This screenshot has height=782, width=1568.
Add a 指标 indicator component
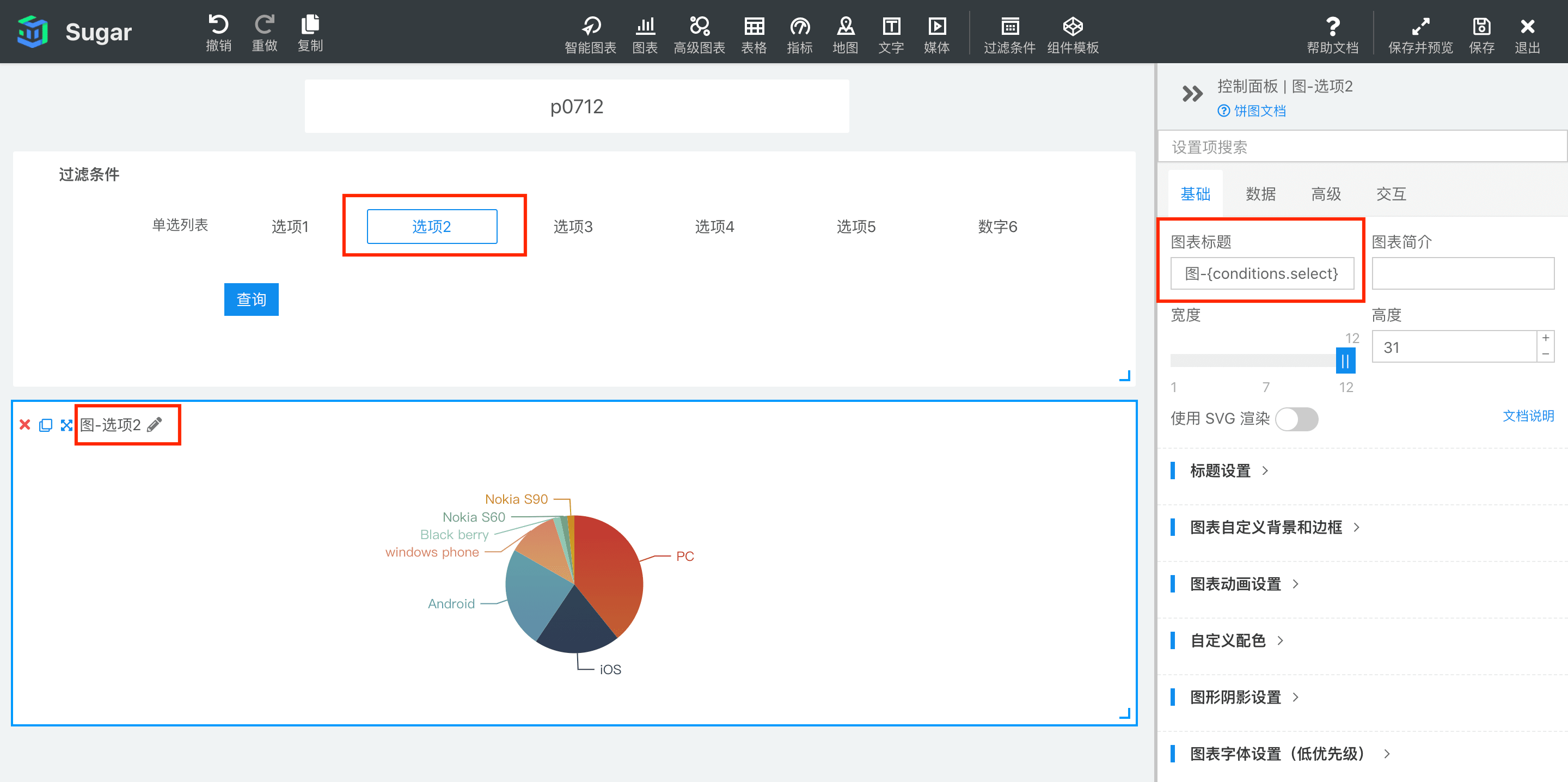pos(799,35)
